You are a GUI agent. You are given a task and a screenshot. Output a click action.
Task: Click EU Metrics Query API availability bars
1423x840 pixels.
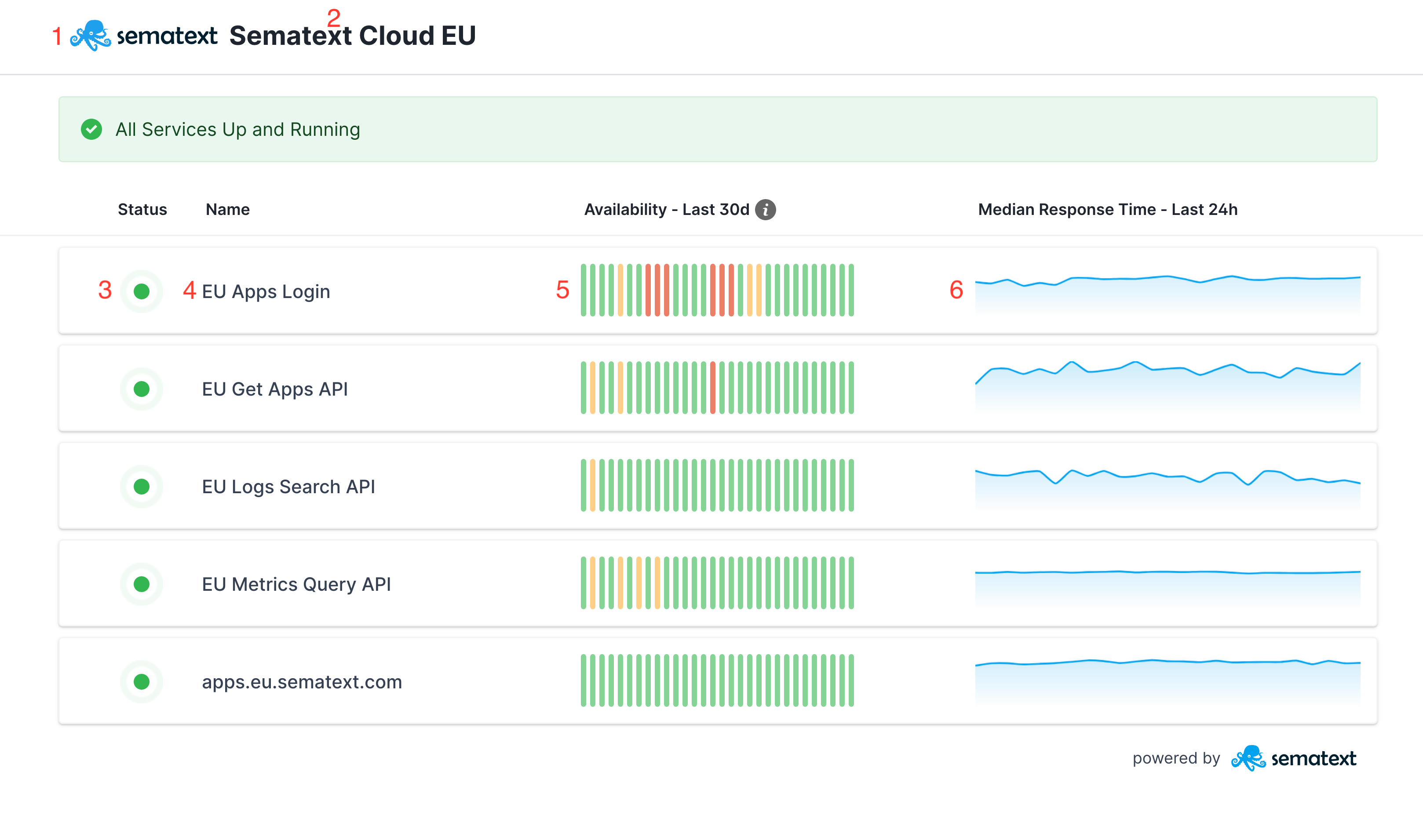718,583
